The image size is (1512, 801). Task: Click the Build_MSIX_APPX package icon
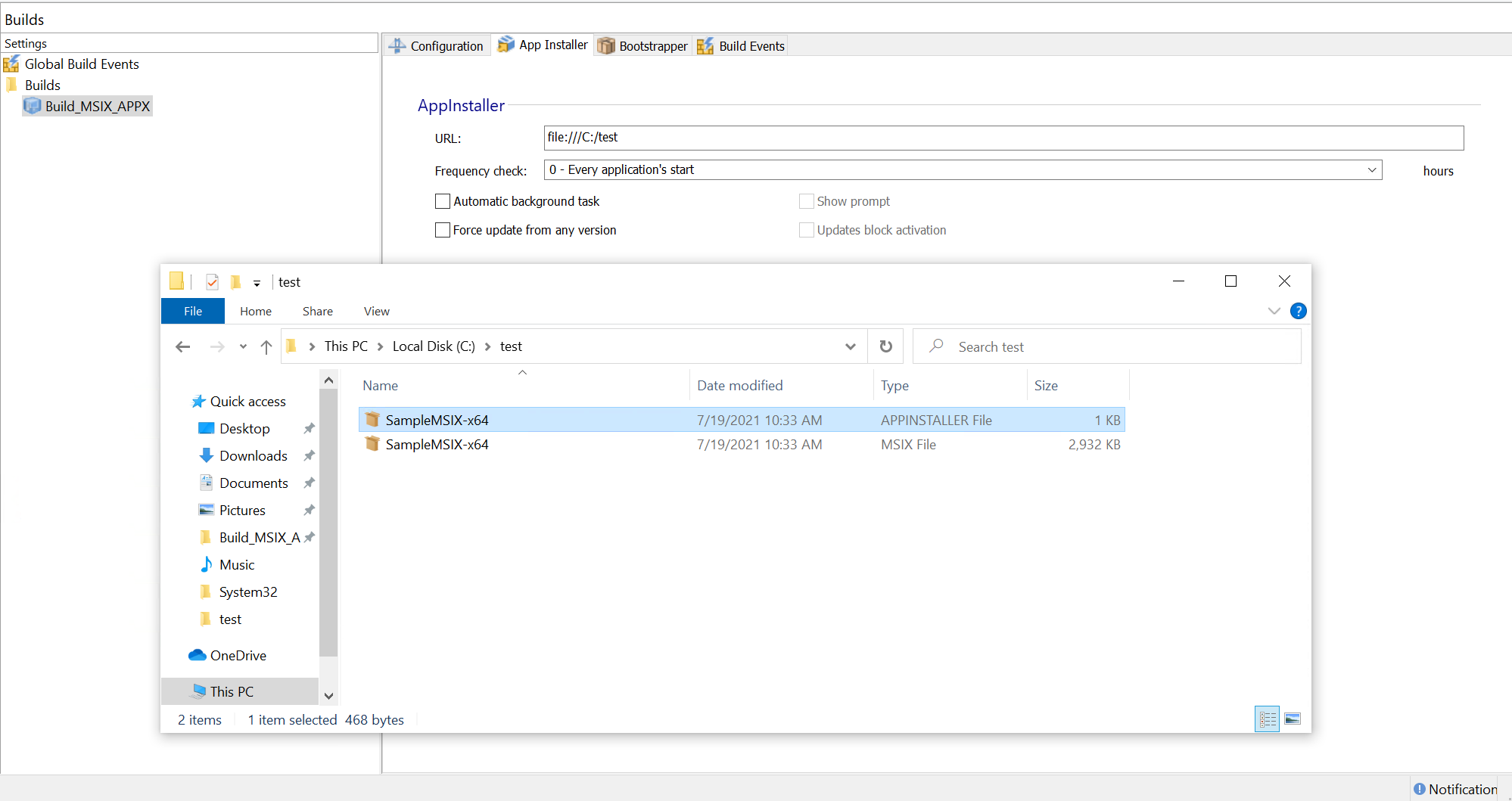(33, 106)
